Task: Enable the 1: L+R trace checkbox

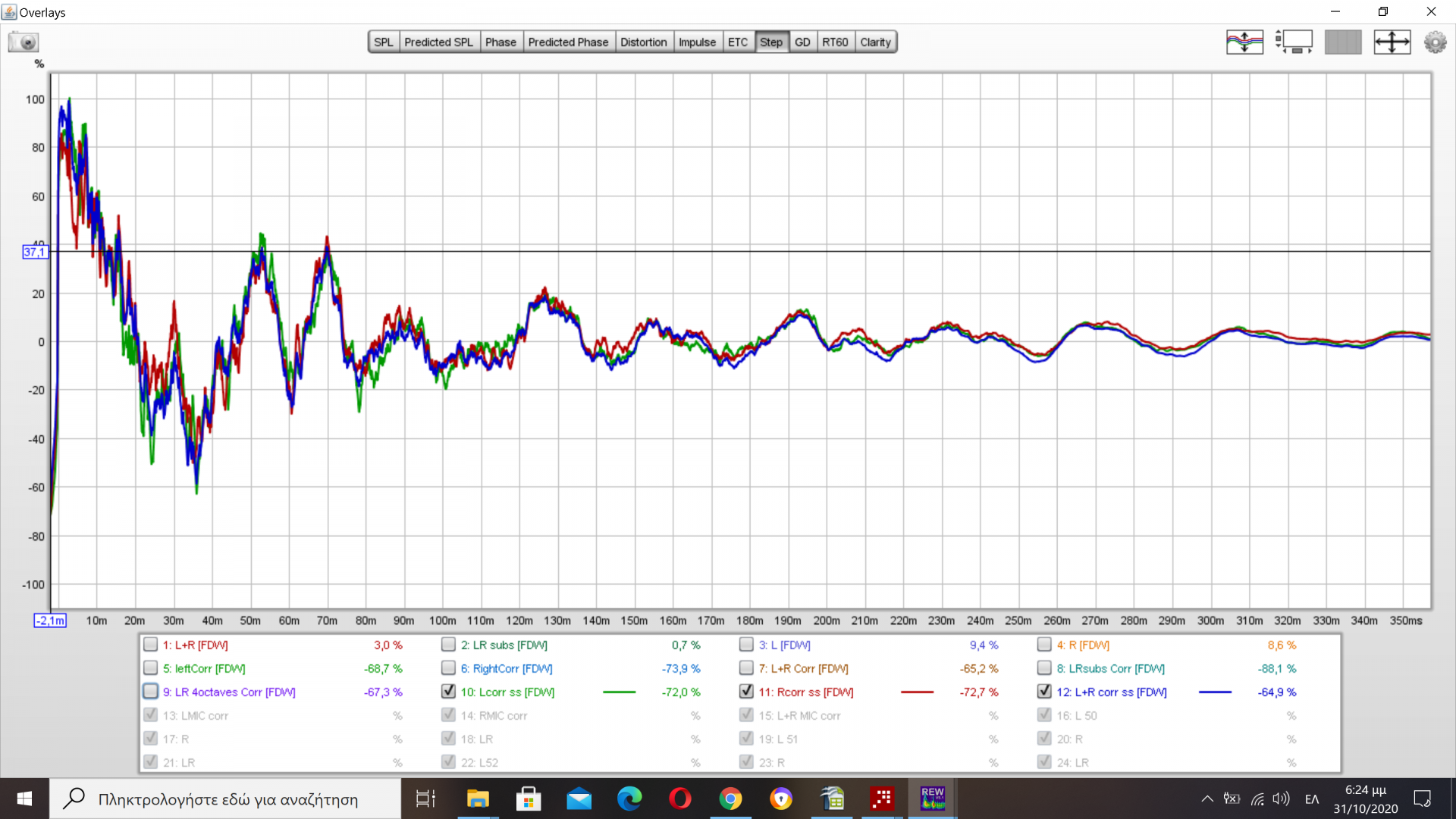Action: coord(151,645)
